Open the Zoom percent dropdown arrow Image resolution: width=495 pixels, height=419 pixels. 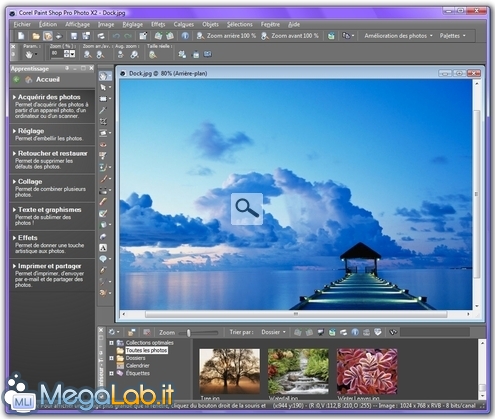(73, 54)
